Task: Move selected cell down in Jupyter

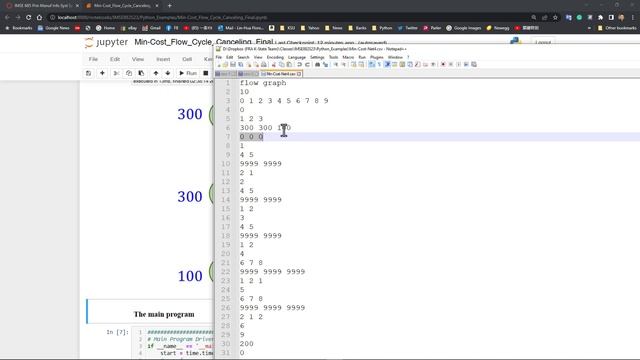Action: (168, 73)
